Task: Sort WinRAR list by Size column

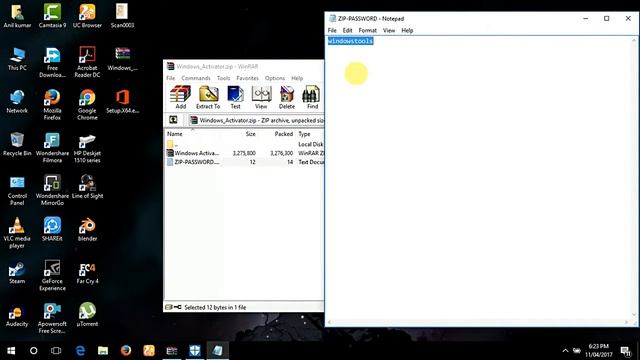Action: pyautogui.click(x=250, y=134)
